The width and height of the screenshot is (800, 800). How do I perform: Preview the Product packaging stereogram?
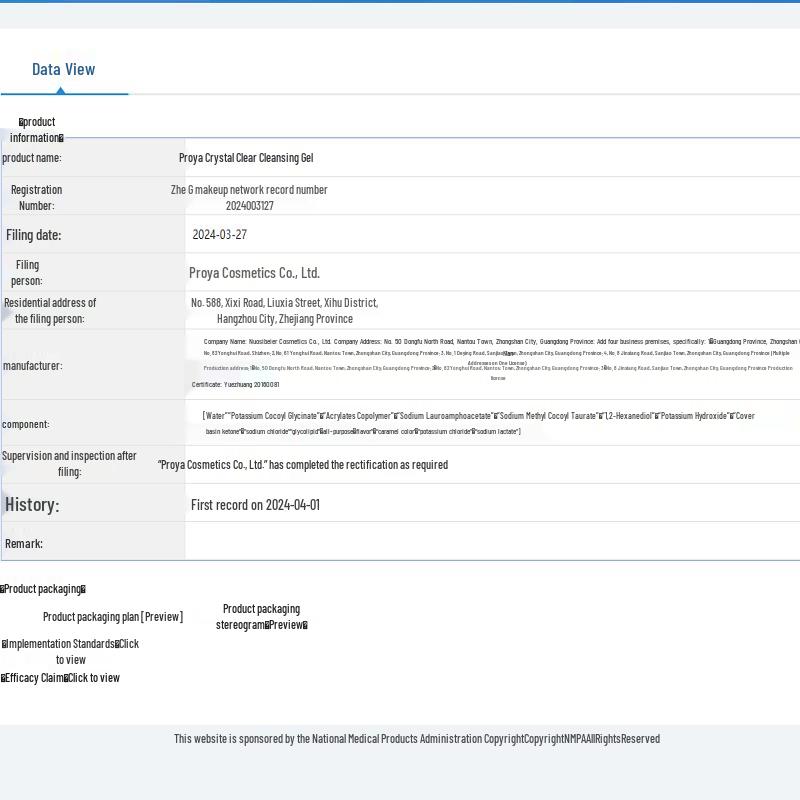[x=261, y=617]
